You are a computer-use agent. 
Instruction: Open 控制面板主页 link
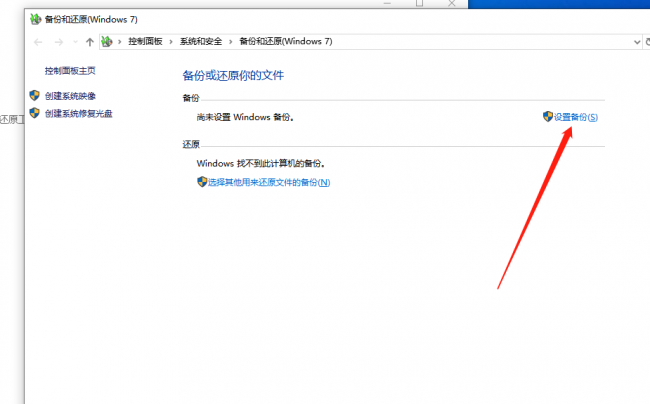coord(70,71)
